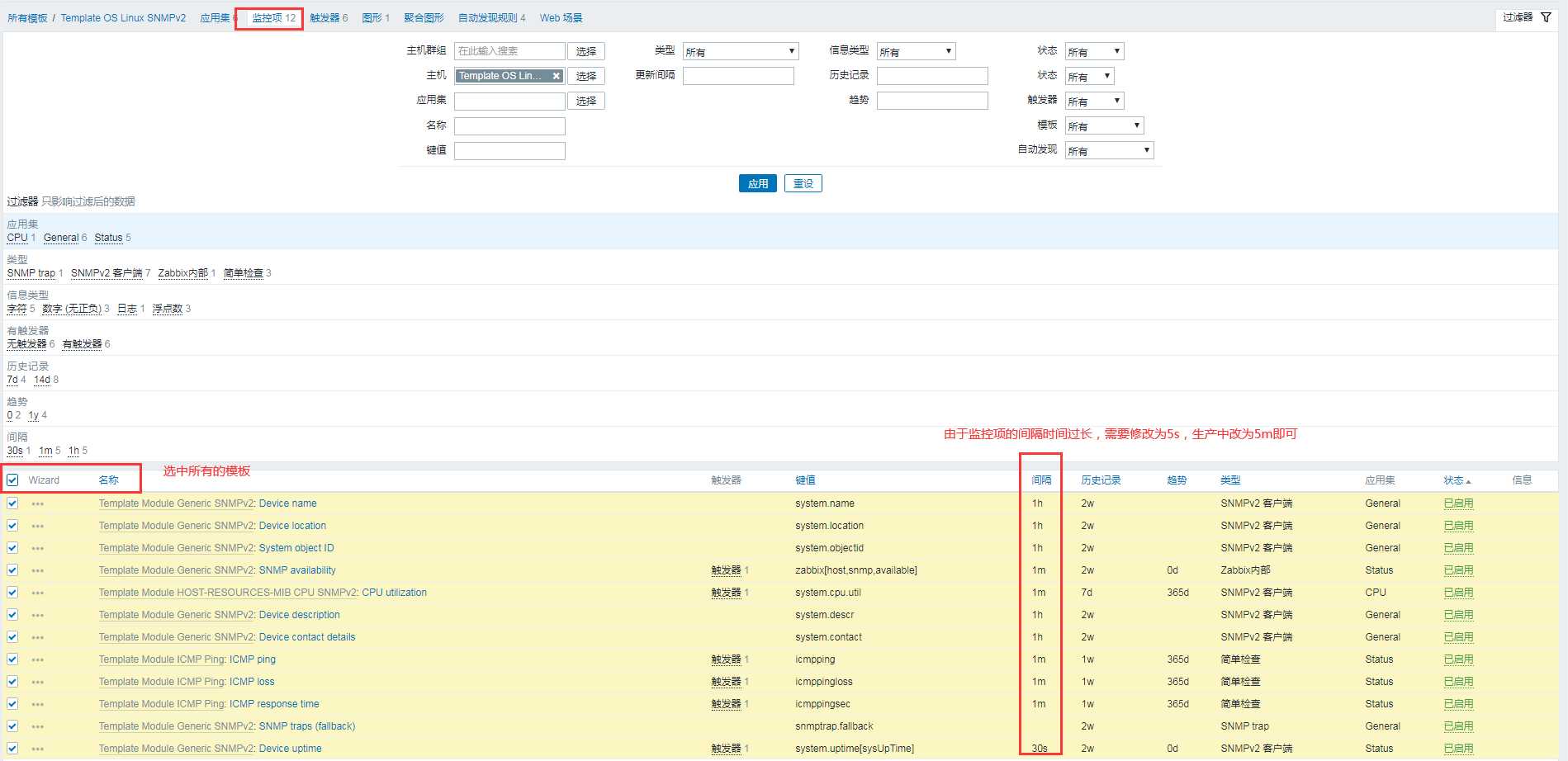This screenshot has width=1568, height=761.
Task: Open the 触发器 filter dropdown
Action: (x=1094, y=101)
